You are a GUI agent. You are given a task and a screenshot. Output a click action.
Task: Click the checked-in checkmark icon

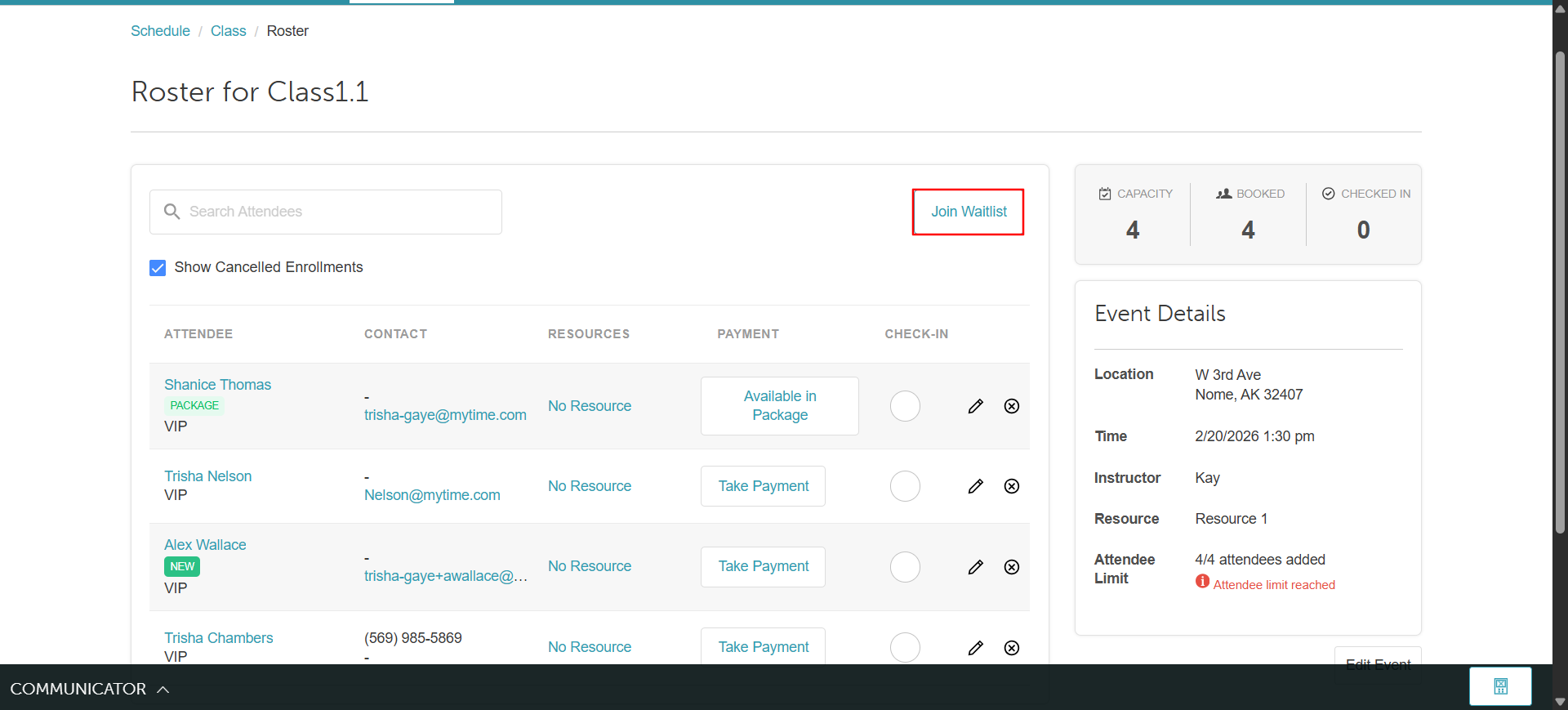pyautogui.click(x=1328, y=194)
